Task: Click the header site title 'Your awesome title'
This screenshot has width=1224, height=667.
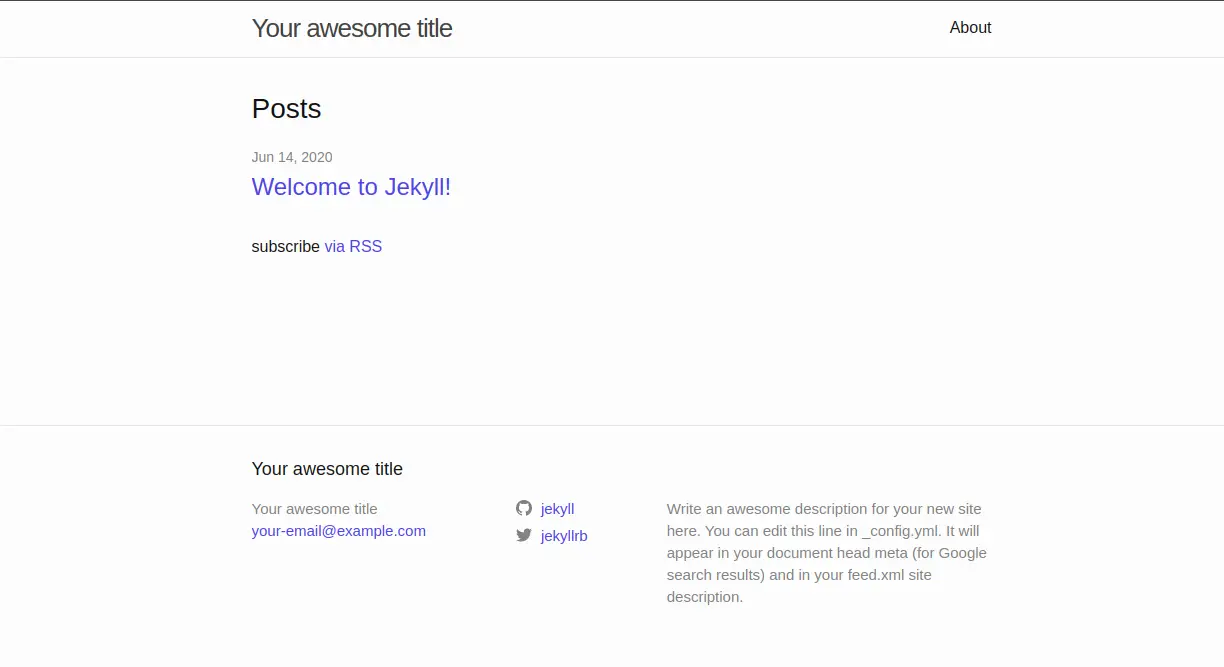Action: (352, 28)
